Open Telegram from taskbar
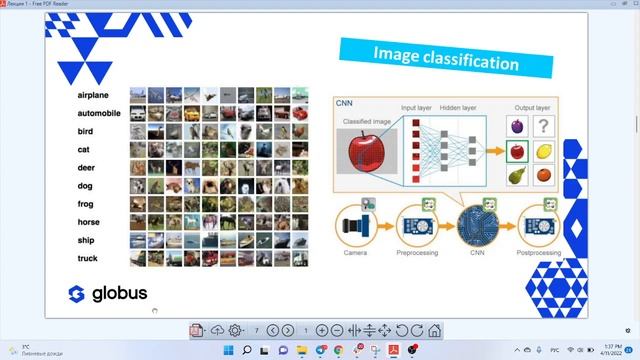The width and height of the screenshot is (640, 360). tap(321, 350)
